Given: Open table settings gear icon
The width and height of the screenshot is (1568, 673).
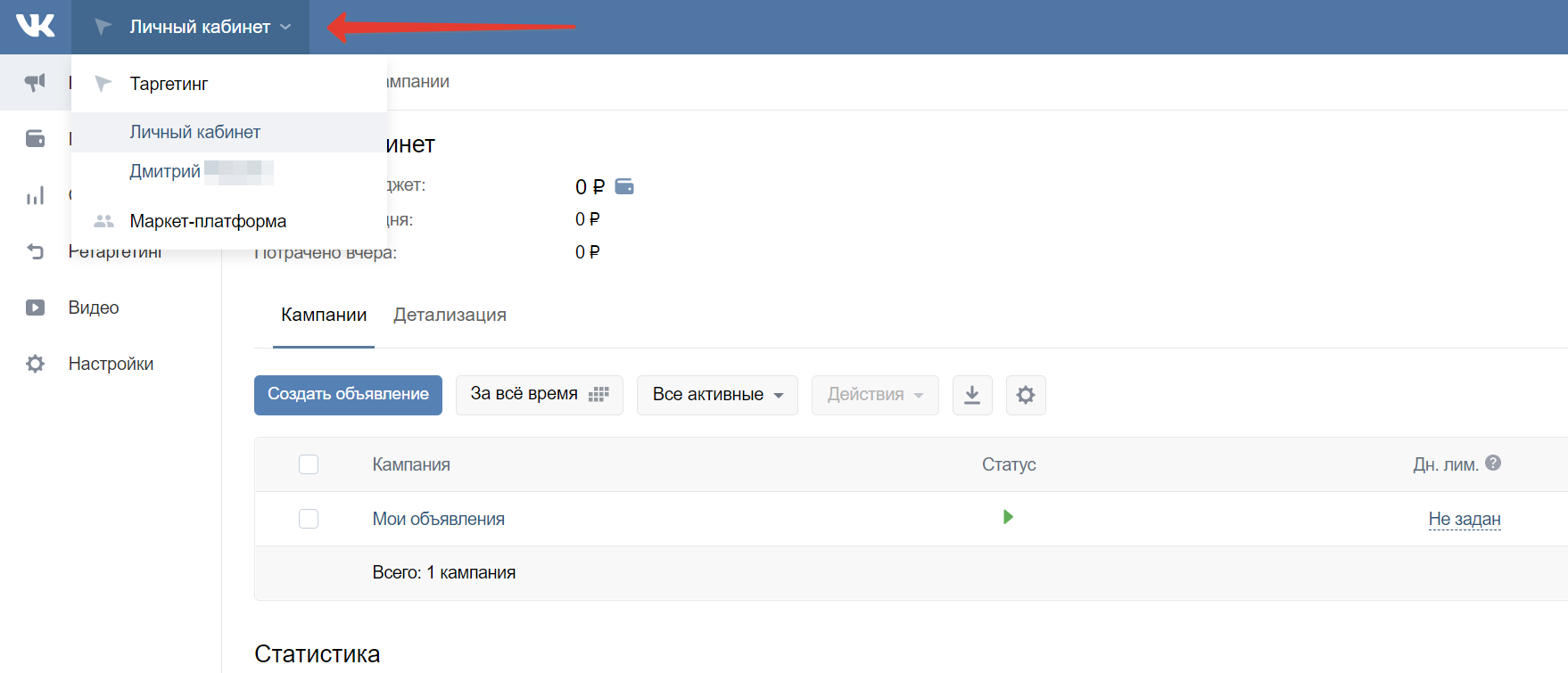Looking at the screenshot, I should click(1026, 395).
